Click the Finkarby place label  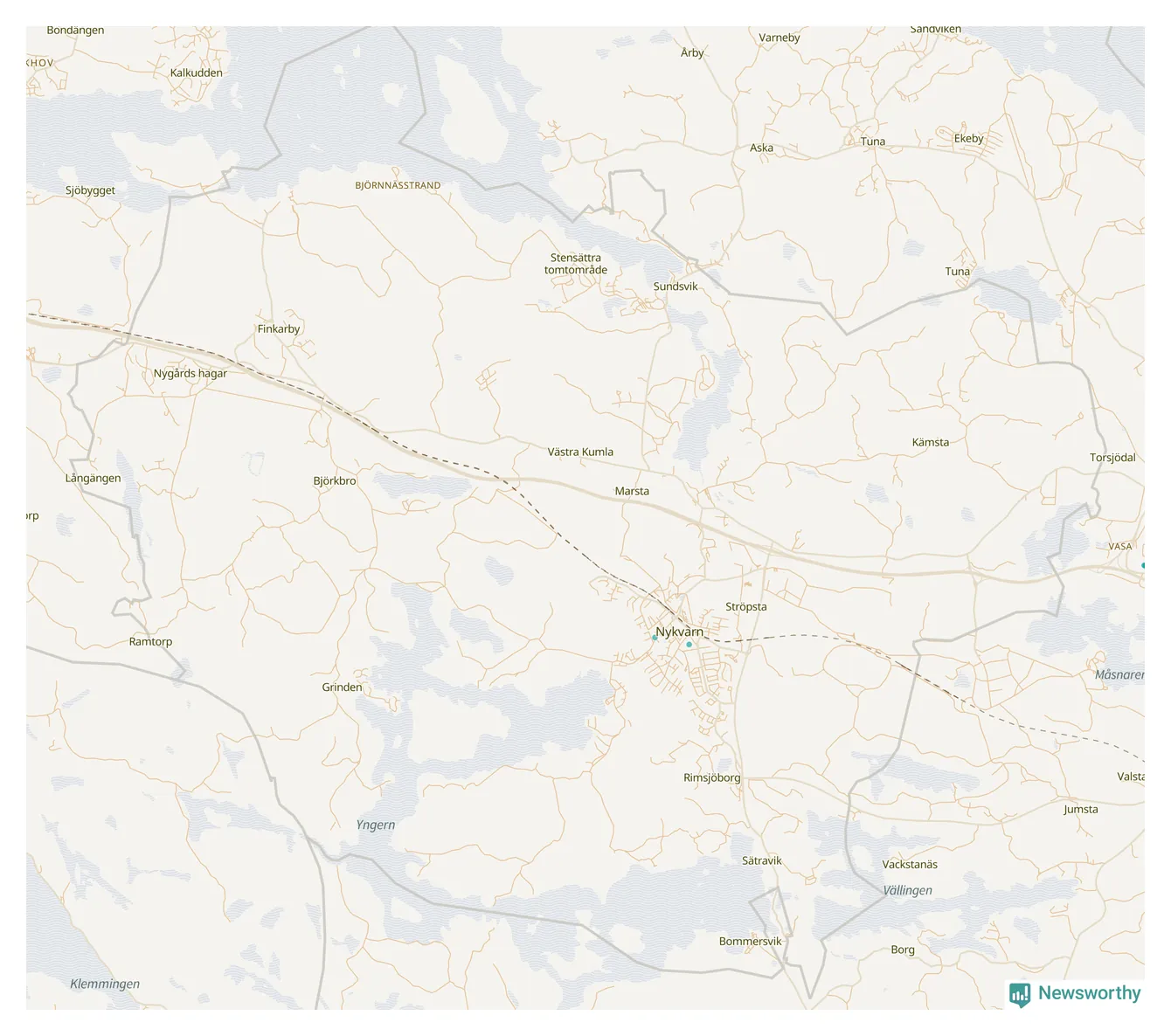(279, 329)
